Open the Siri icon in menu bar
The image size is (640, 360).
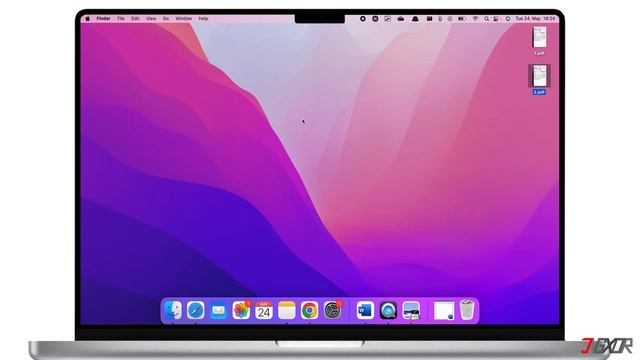click(x=508, y=19)
